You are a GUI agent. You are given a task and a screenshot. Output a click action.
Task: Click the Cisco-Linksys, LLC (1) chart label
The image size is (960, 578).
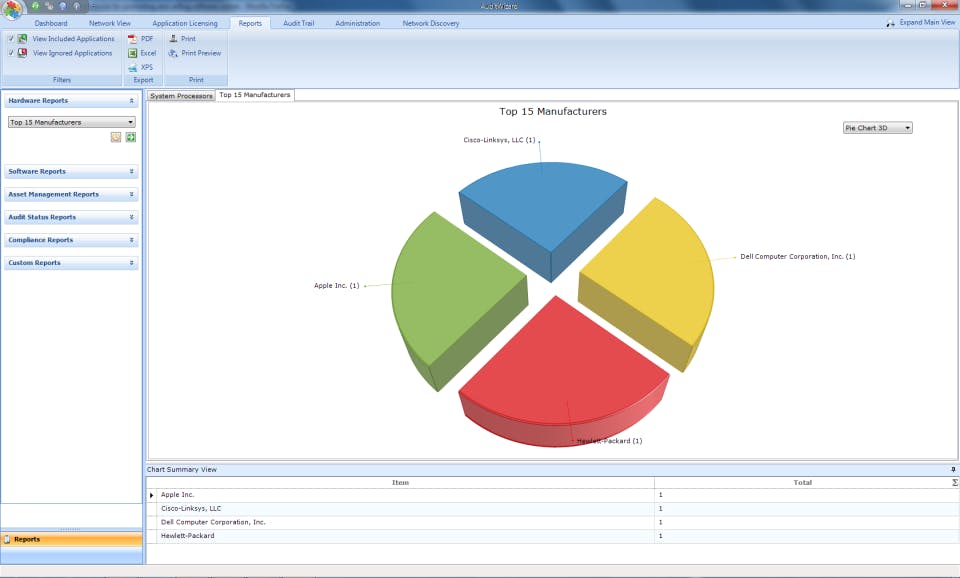[x=499, y=140]
